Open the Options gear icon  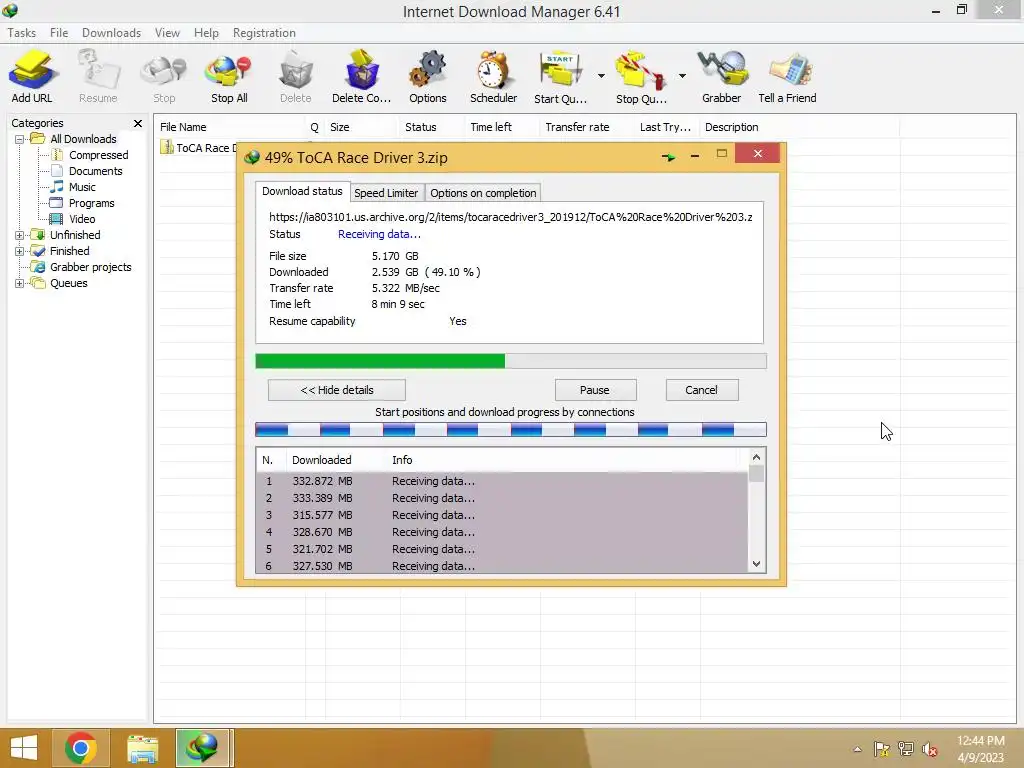pos(428,76)
